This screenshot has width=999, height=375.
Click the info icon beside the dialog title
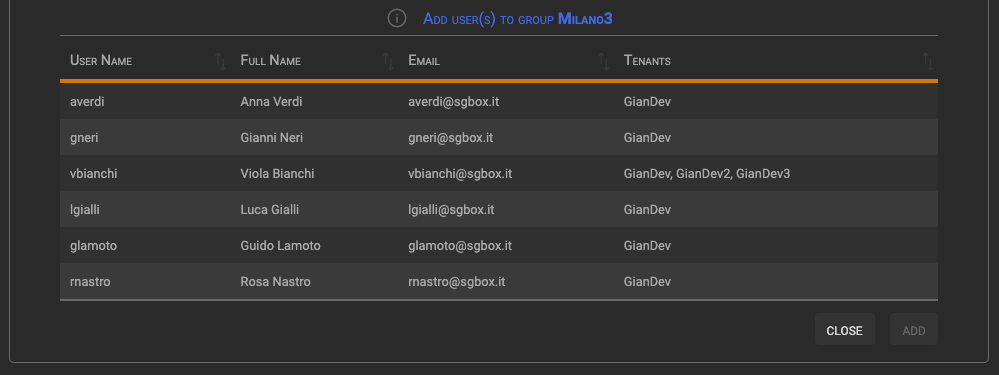[397, 18]
